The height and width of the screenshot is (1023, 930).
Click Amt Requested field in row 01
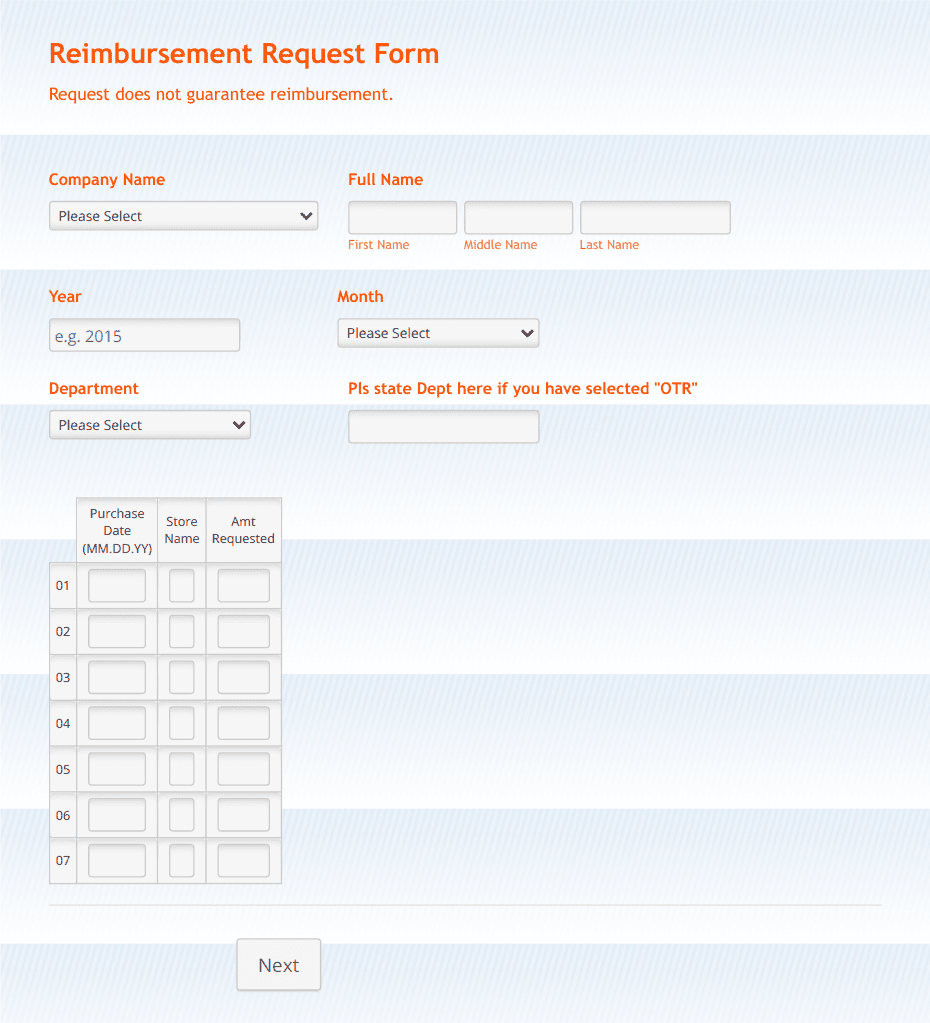[243, 586]
